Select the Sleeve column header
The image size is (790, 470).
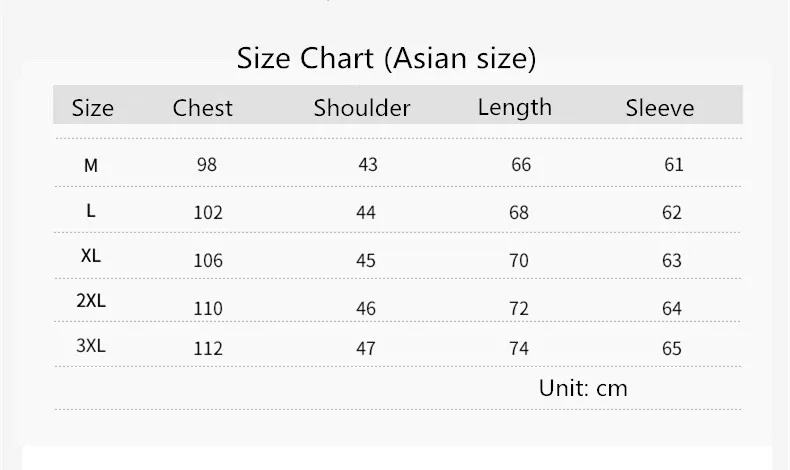tap(660, 108)
